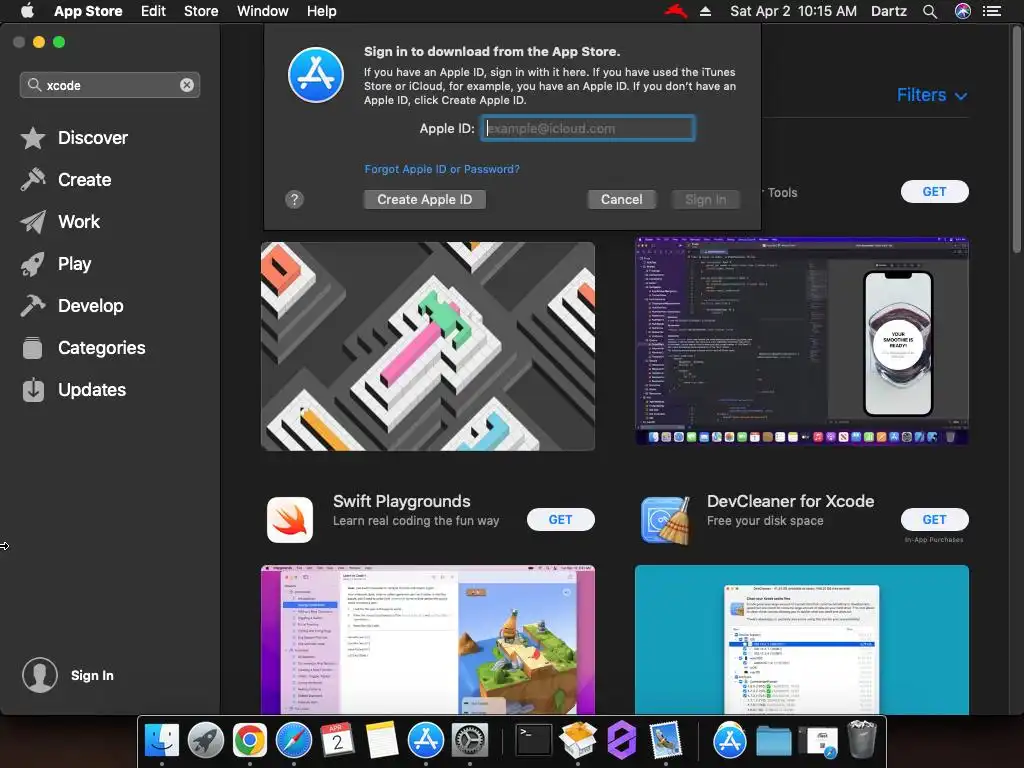
Task: Open the Xcode editor screenshot thumbnail
Action: tap(802, 341)
